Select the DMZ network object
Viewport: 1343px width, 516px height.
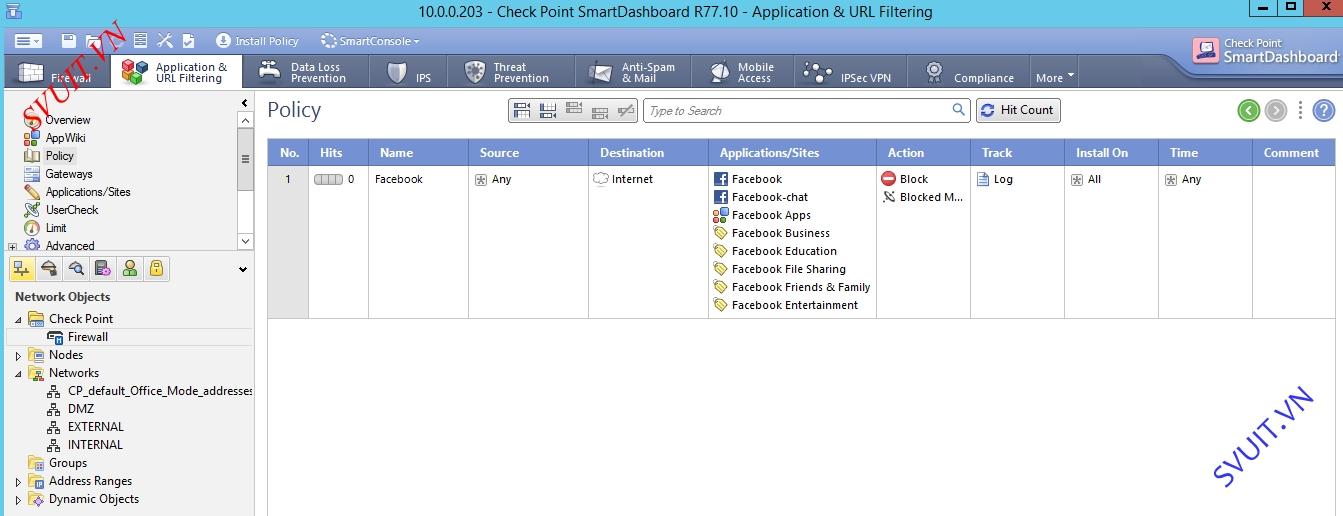click(x=70, y=409)
